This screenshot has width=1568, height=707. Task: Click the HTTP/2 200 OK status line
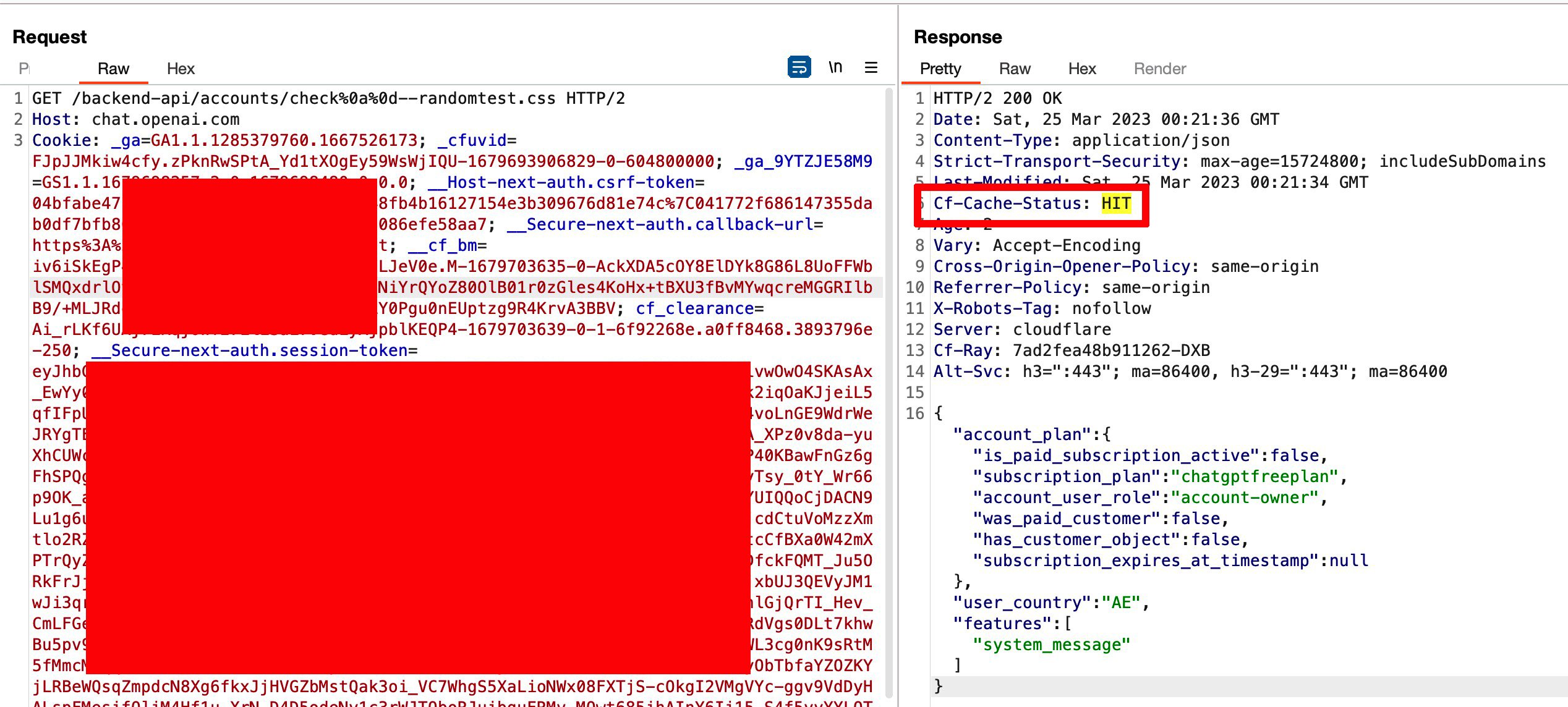coord(997,98)
